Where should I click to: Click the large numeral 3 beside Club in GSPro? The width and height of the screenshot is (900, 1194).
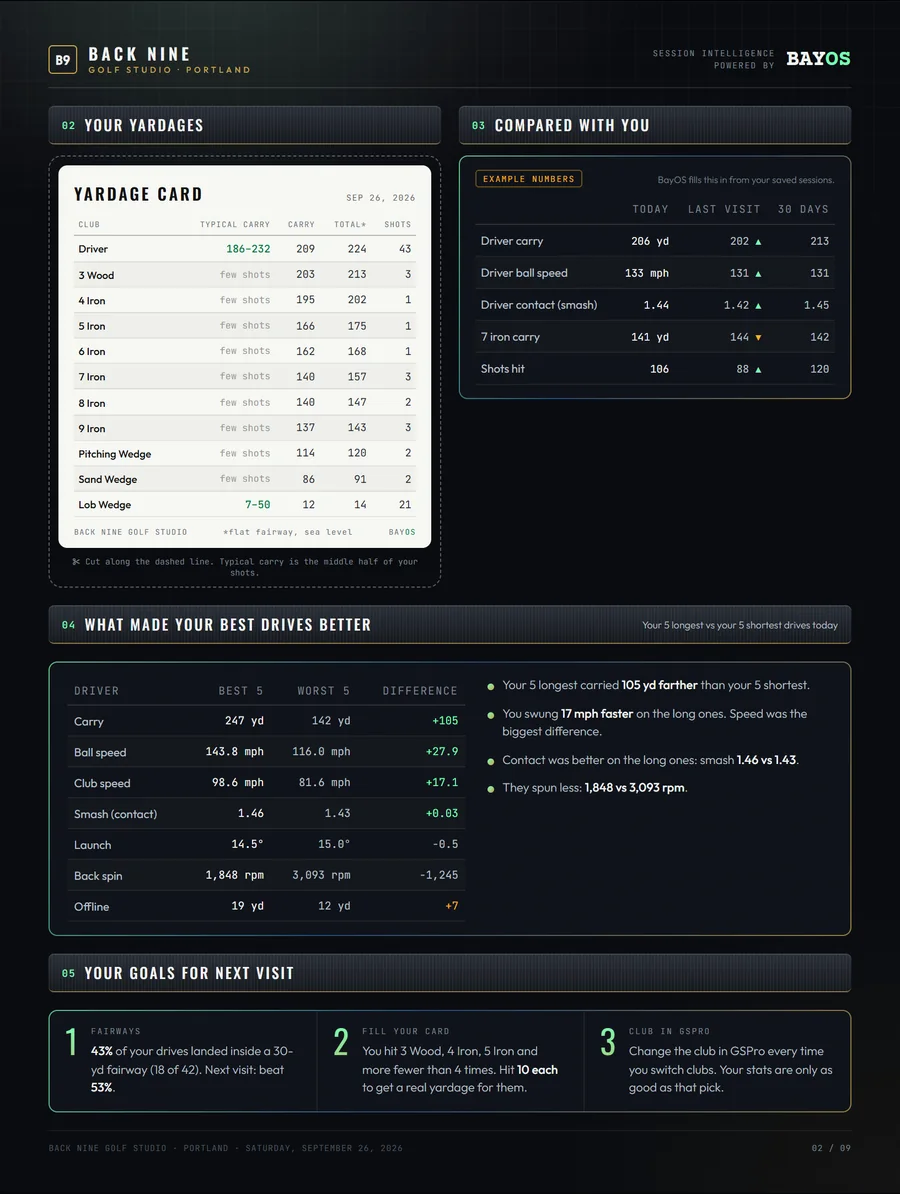point(608,1042)
